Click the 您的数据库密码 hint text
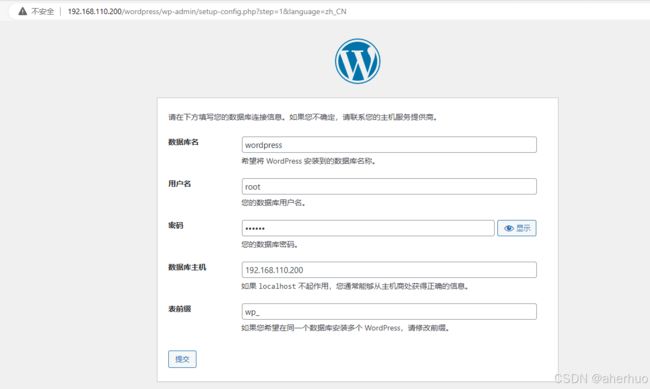This screenshot has height=389, width=650. click(x=270, y=244)
